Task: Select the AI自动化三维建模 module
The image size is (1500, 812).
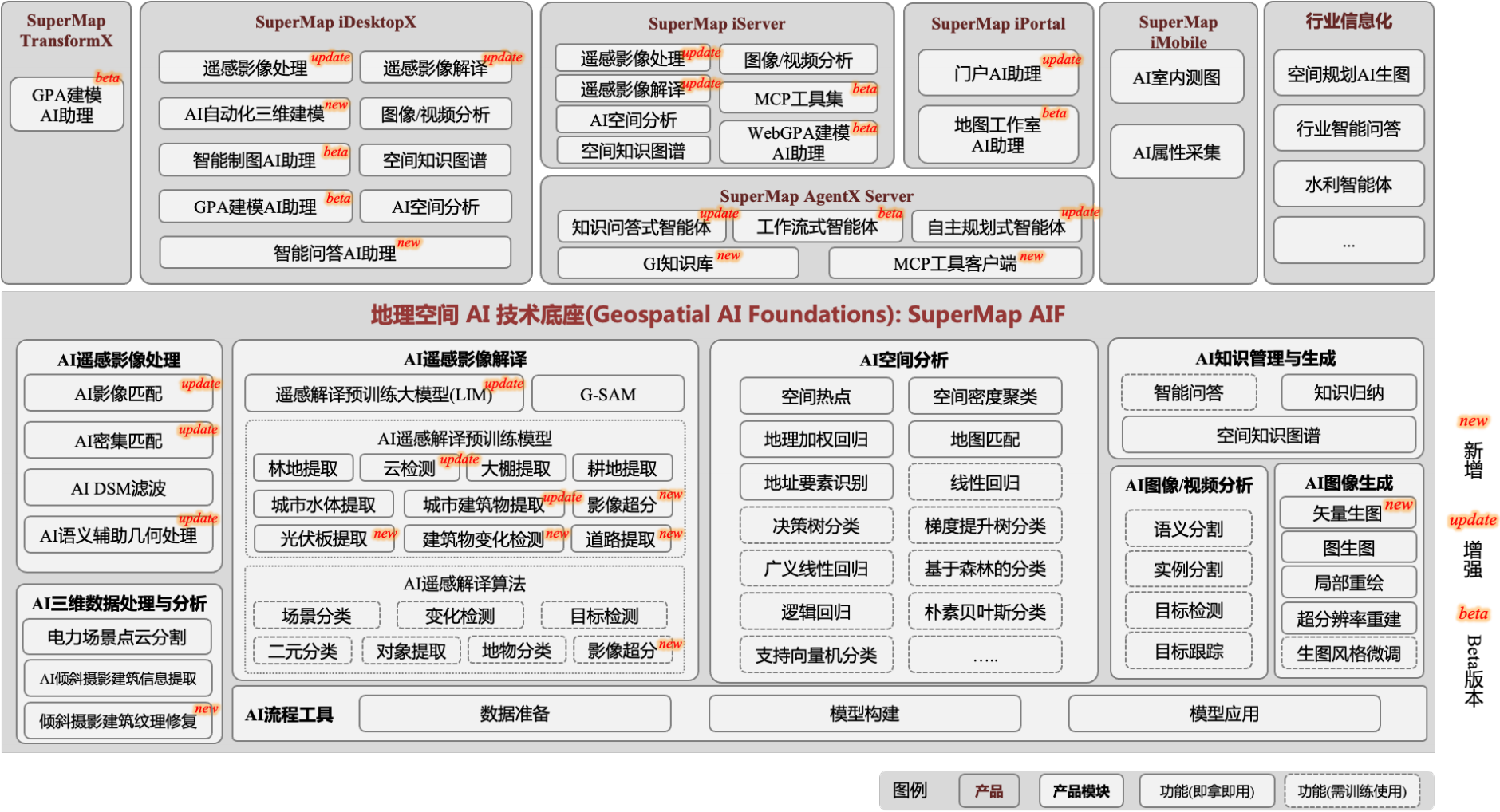Action: click(x=255, y=114)
